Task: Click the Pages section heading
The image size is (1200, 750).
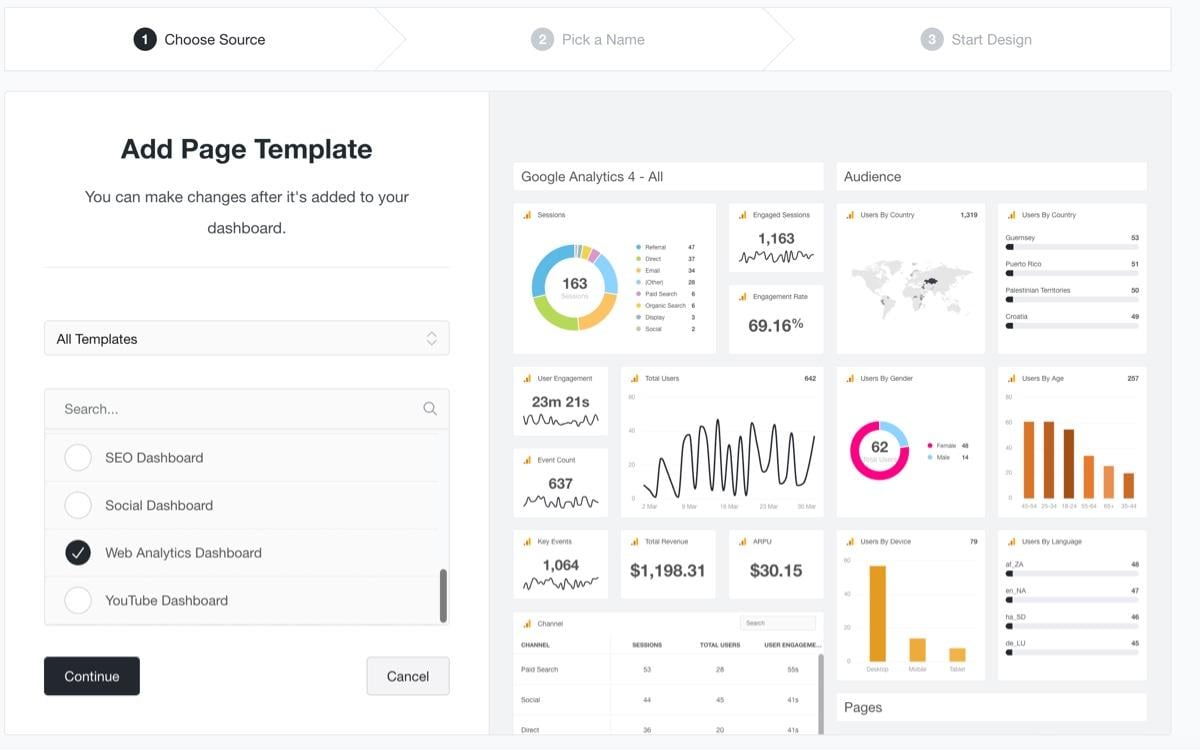Action: (x=863, y=707)
